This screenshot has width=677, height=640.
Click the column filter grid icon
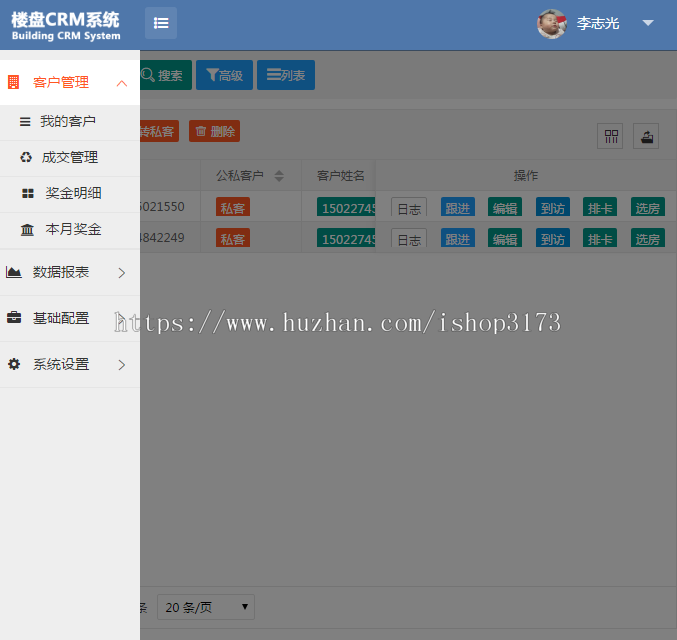610,137
